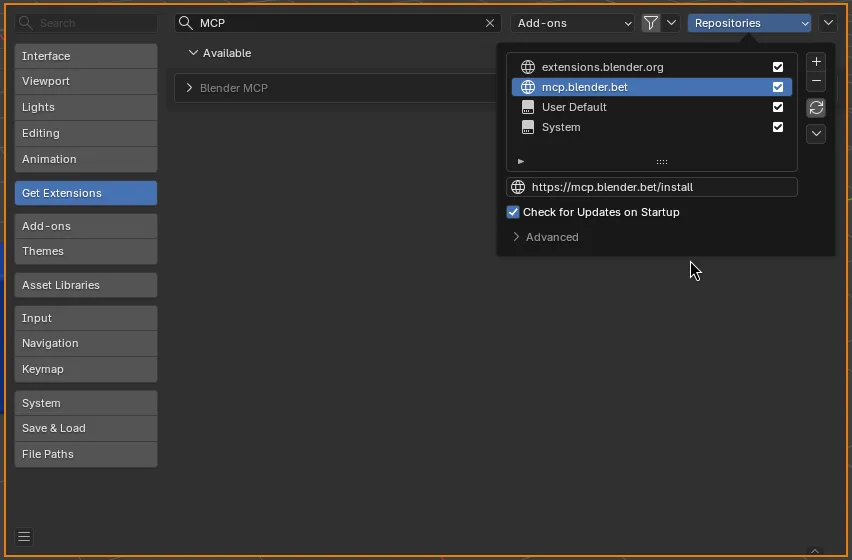Toggle extensions.blender.org repository checkbox
852x560 pixels.
778,67
